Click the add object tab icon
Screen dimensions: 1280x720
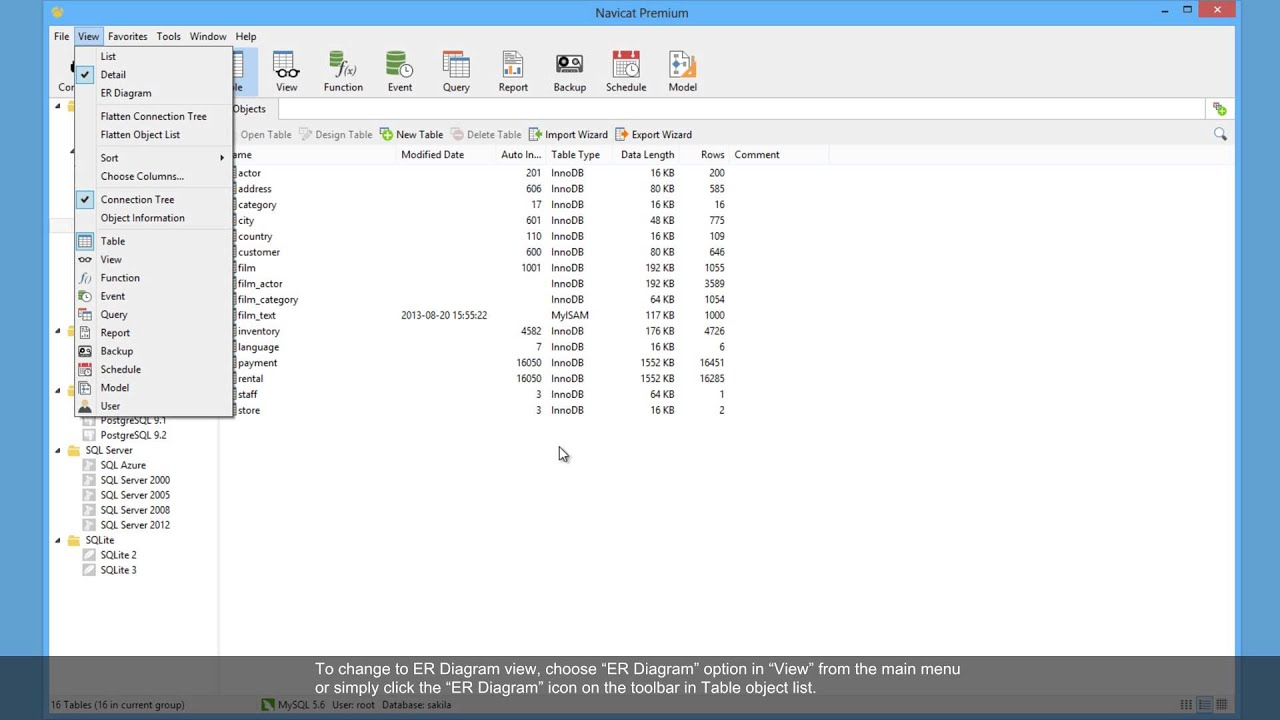point(1219,109)
